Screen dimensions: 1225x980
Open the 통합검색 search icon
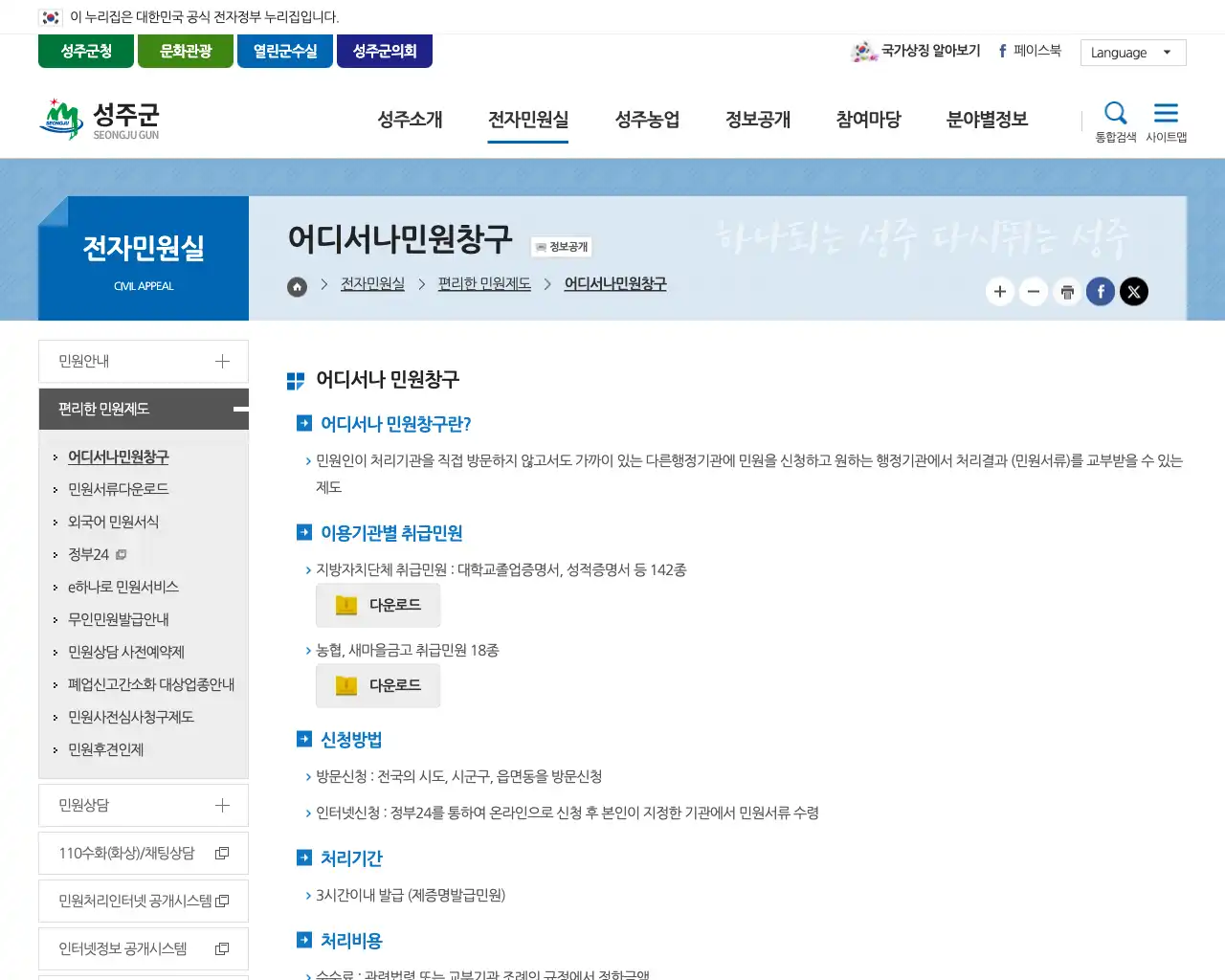(1116, 122)
